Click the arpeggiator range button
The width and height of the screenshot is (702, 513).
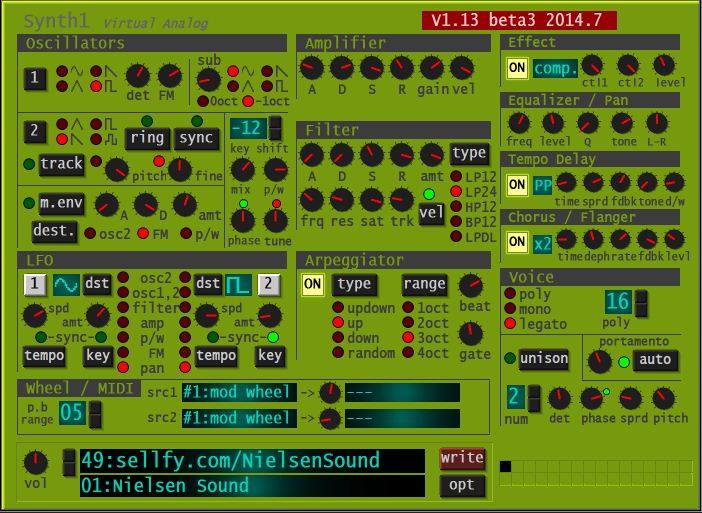pyautogui.click(x=424, y=285)
